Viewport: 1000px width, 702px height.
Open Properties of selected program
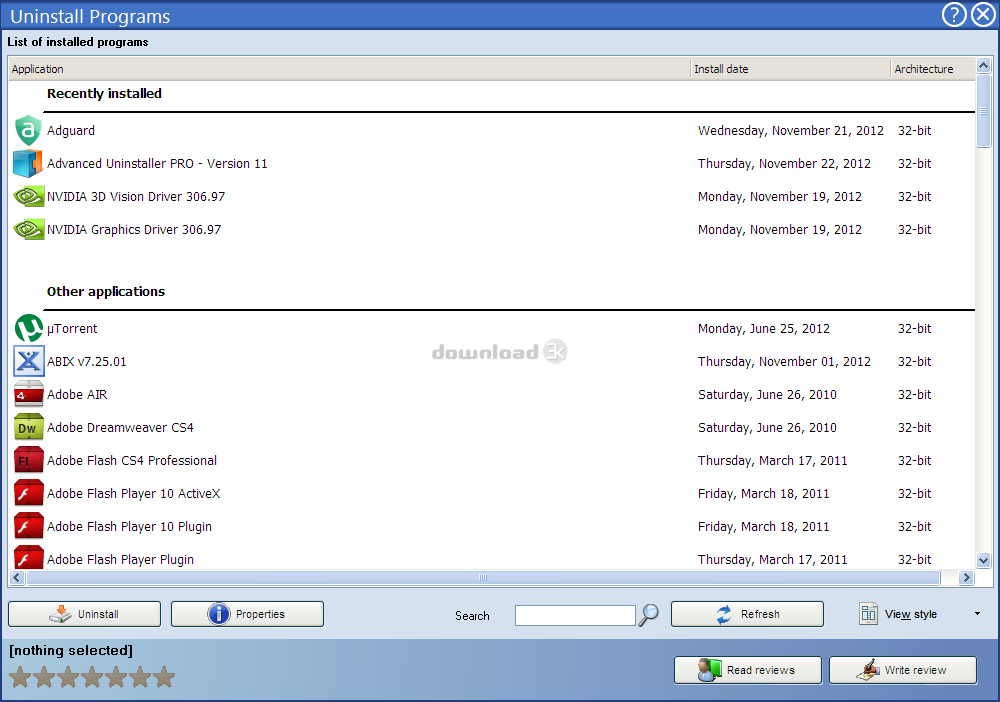(247, 614)
